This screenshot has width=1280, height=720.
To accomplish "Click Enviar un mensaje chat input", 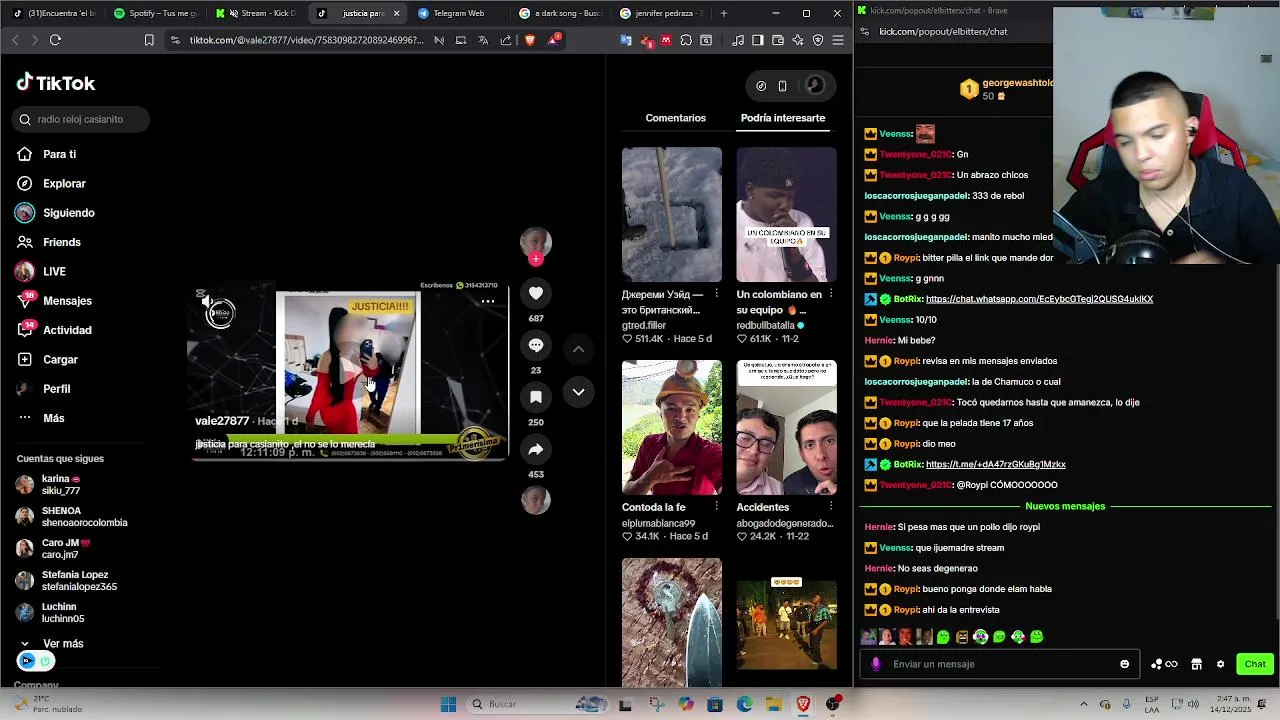I will [x=1000, y=664].
